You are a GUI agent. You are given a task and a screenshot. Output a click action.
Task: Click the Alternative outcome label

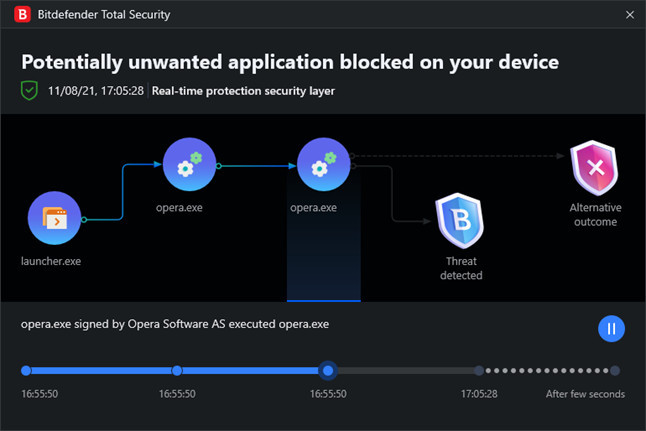click(x=595, y=215)
